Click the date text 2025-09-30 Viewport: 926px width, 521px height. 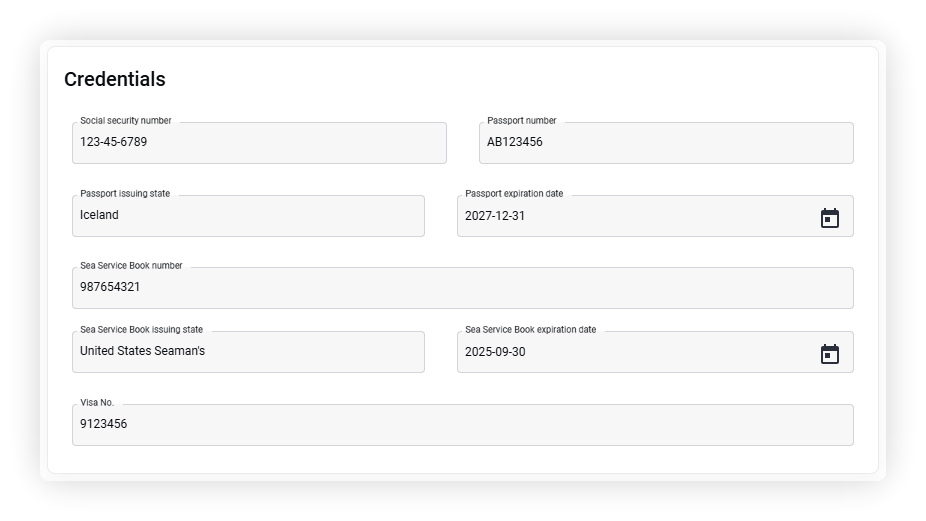(495, 351)
